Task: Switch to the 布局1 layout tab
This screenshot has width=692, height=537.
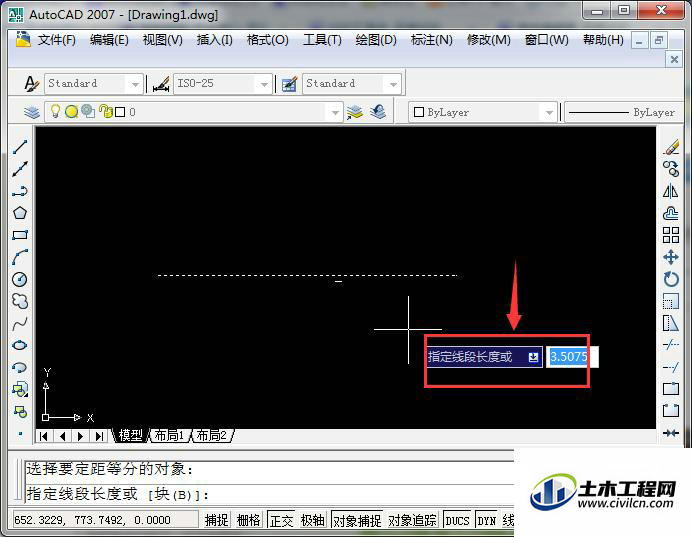Action: click(x=169, y=436)
